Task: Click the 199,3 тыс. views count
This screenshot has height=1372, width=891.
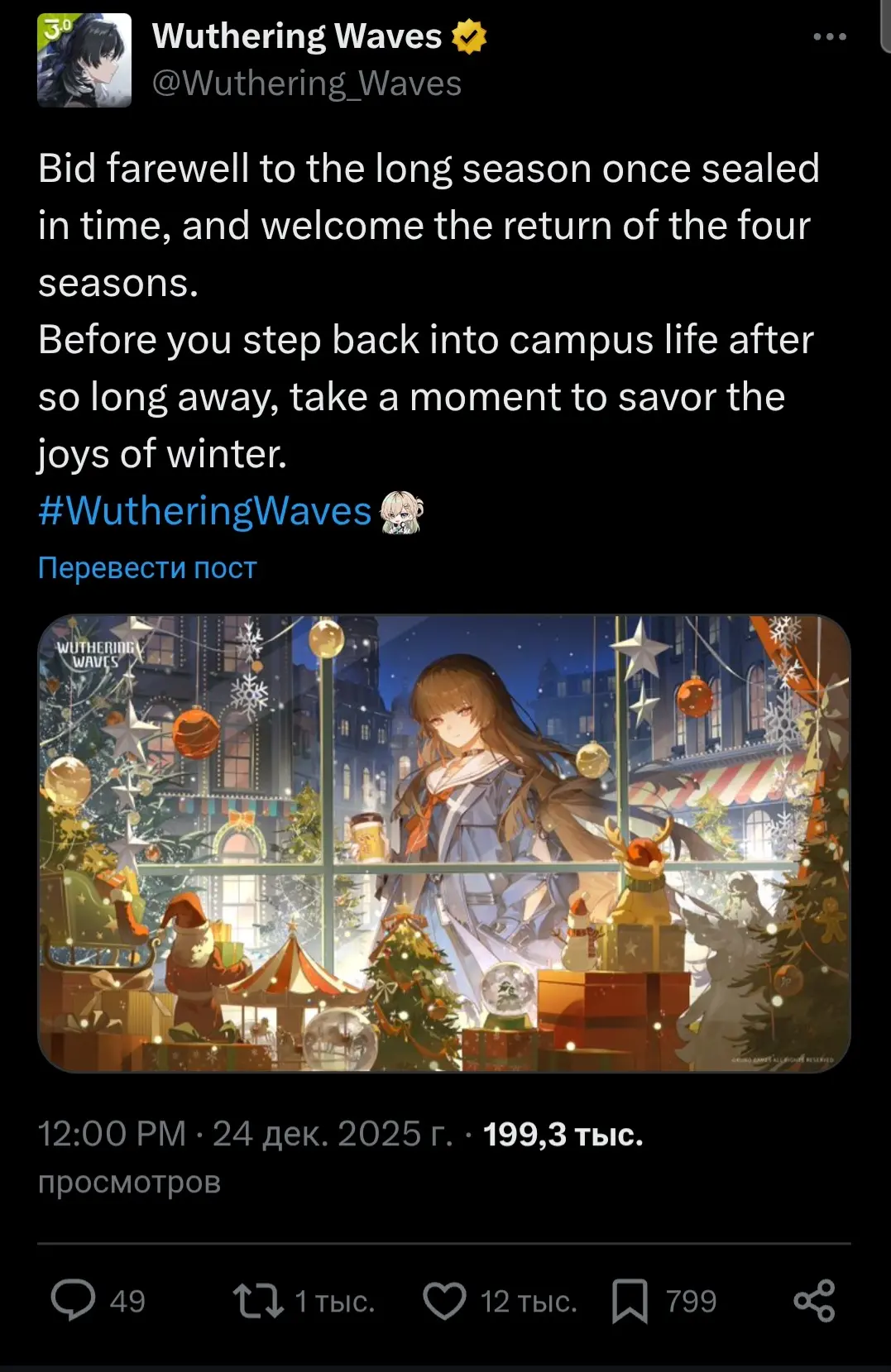Action: (x=563, y=1135)
